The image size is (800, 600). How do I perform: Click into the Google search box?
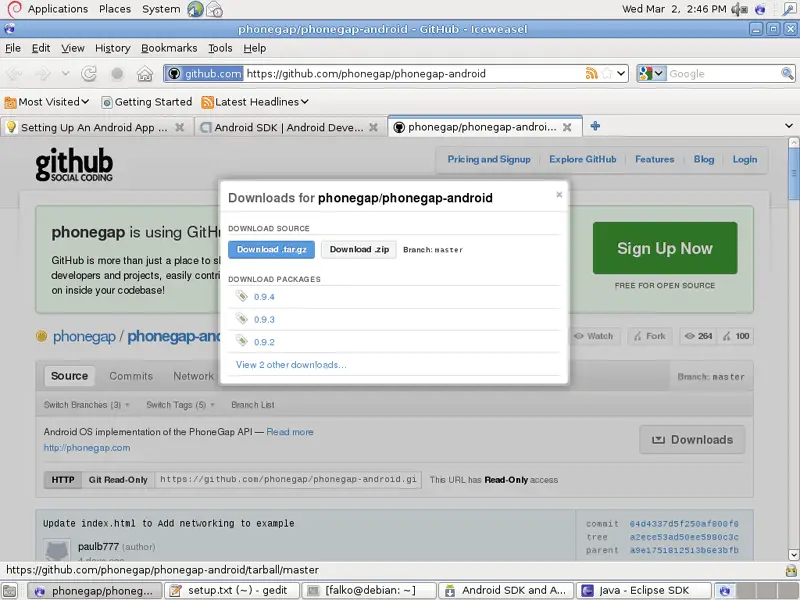[723, 73]
